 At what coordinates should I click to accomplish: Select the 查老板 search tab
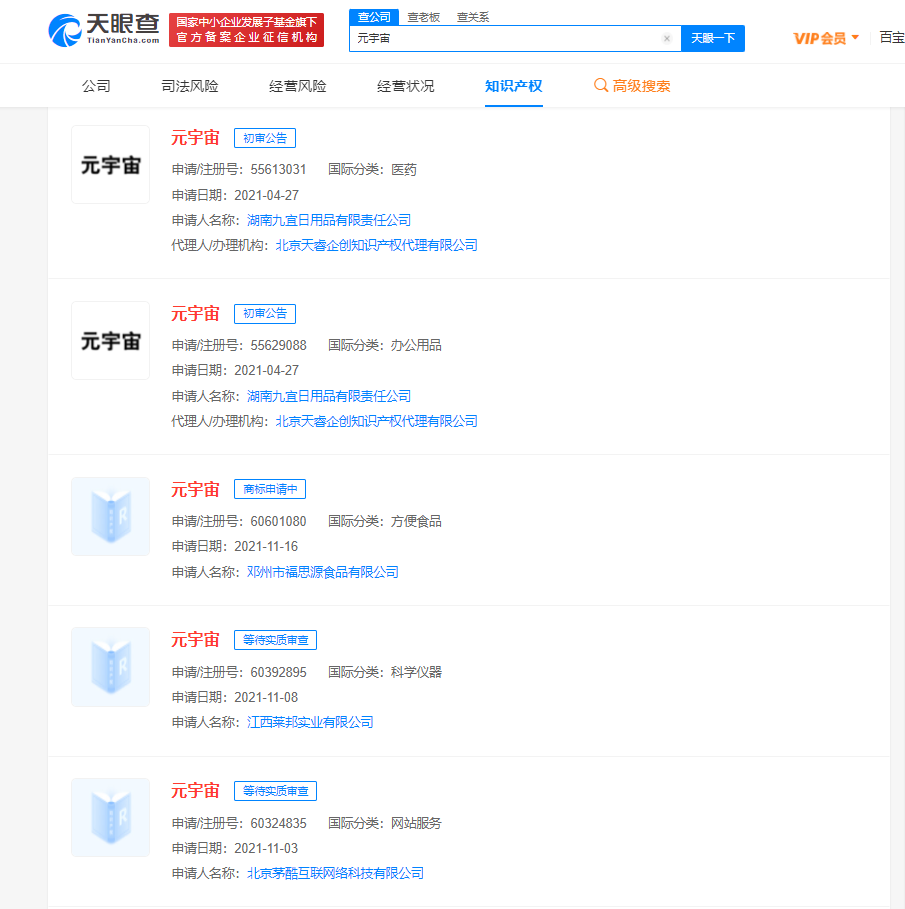423,17
